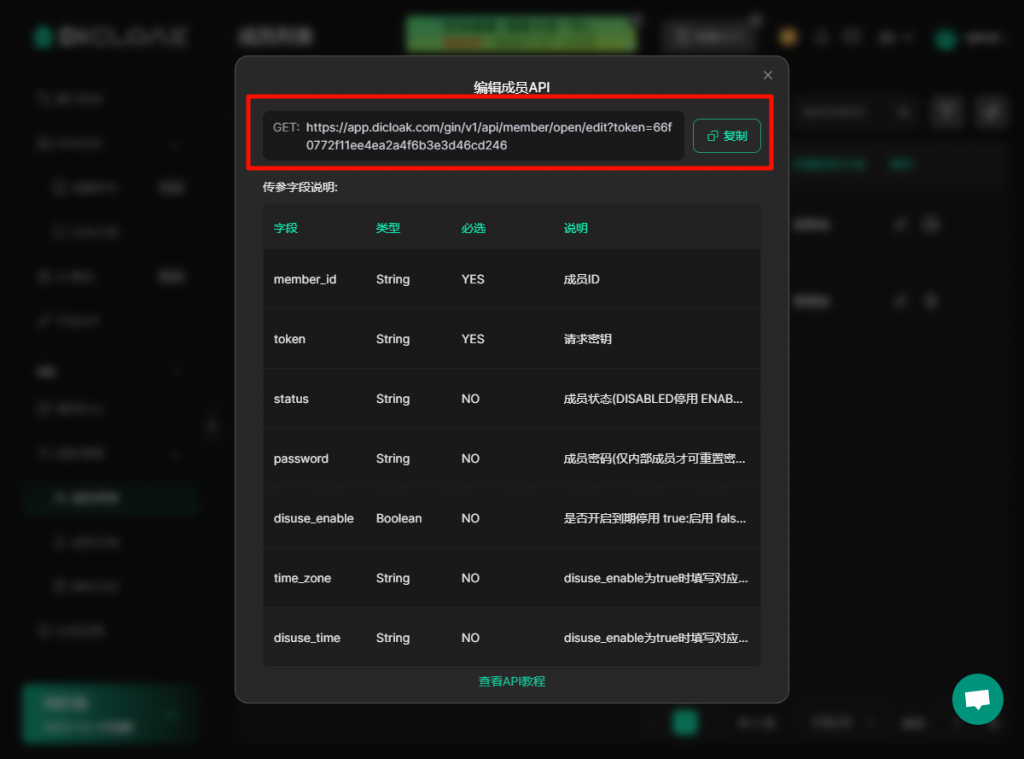
Task: Click the status row's truncated description
Action: point(655,399)
